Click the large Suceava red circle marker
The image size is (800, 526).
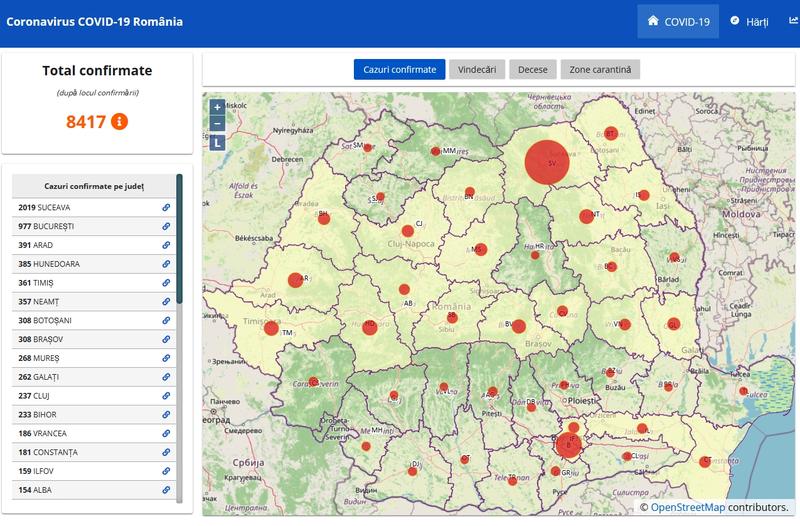click(x=548, y=160)
